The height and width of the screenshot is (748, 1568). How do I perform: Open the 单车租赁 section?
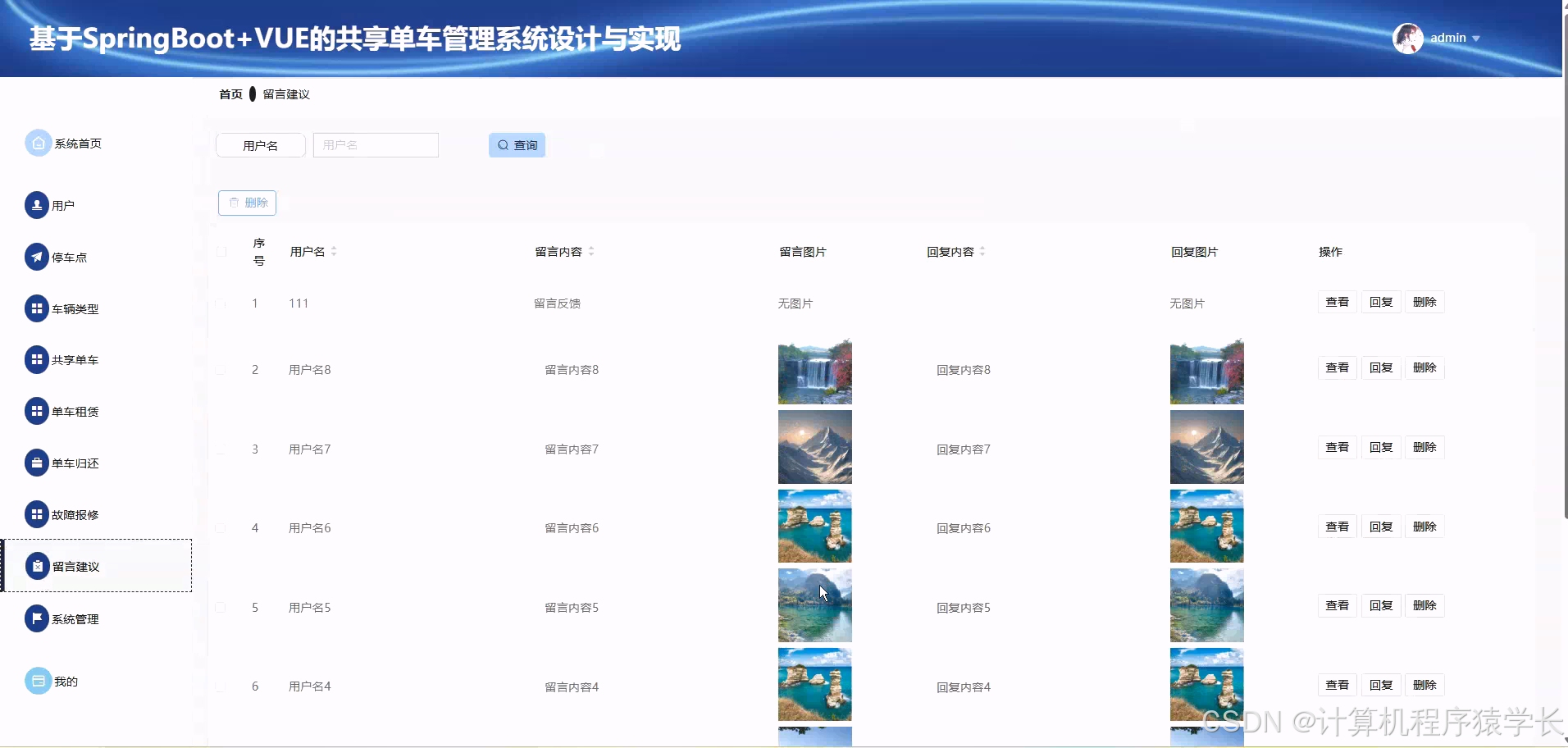[74, 411]
